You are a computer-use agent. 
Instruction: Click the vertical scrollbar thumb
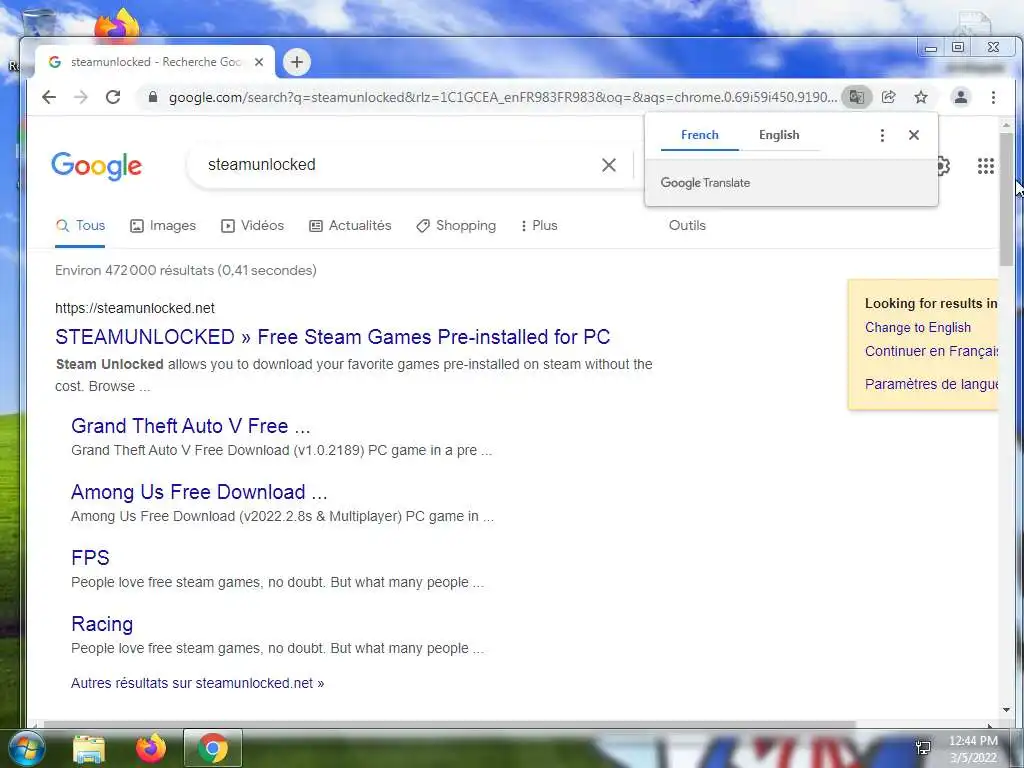point(1006,199)
